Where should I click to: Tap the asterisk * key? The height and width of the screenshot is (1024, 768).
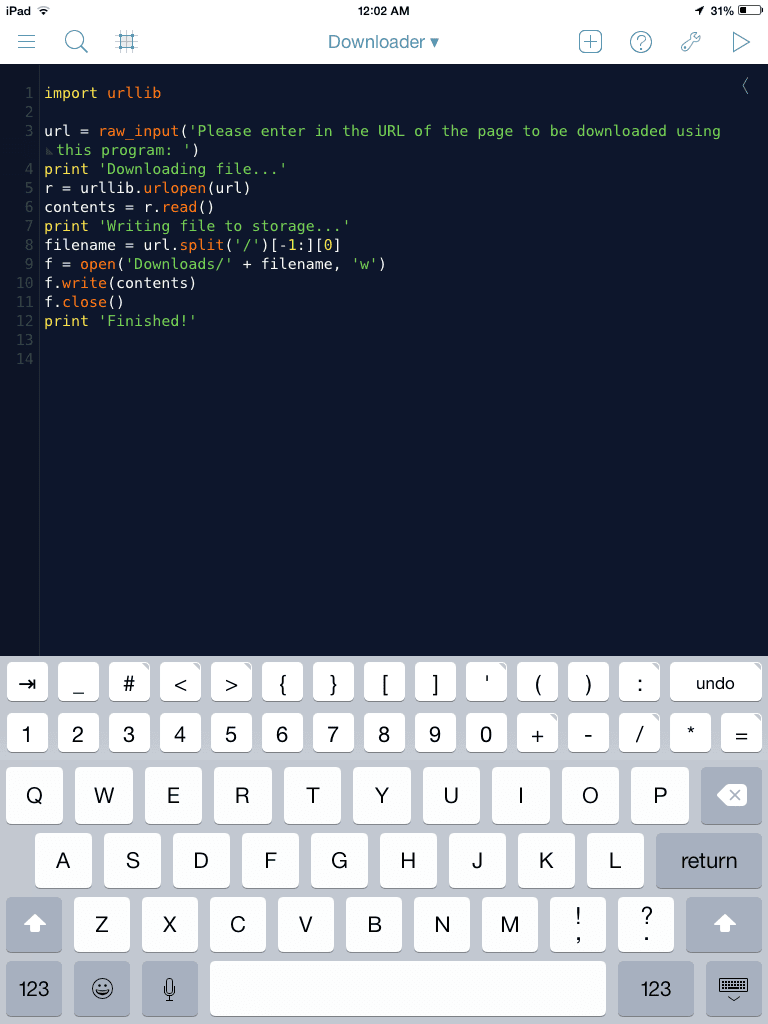[690, 733]
